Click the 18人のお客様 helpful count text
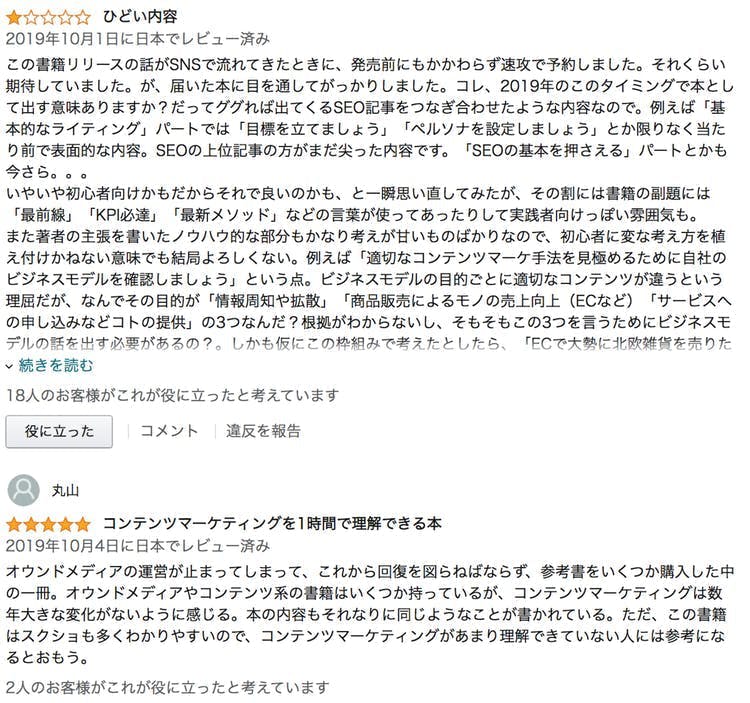The height and width of the screenshot is (703, 750). click(x=172, y=395)
